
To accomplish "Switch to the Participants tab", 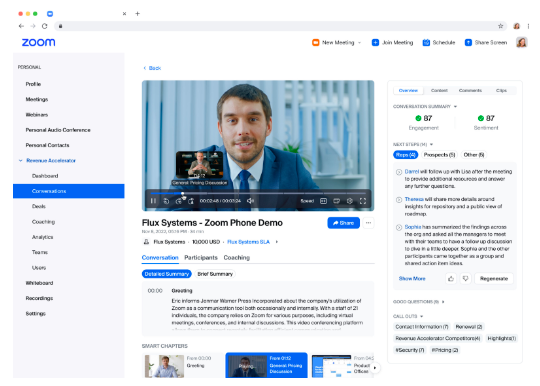I will 201,258.
